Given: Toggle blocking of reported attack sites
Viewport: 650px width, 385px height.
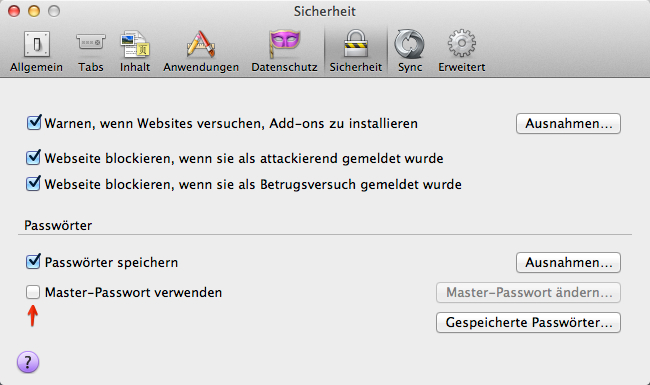Looking at the screenshot, I should point(34,157).
